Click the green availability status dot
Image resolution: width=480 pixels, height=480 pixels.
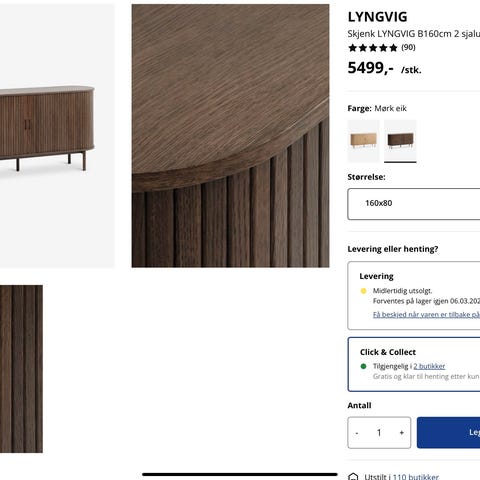364,366
